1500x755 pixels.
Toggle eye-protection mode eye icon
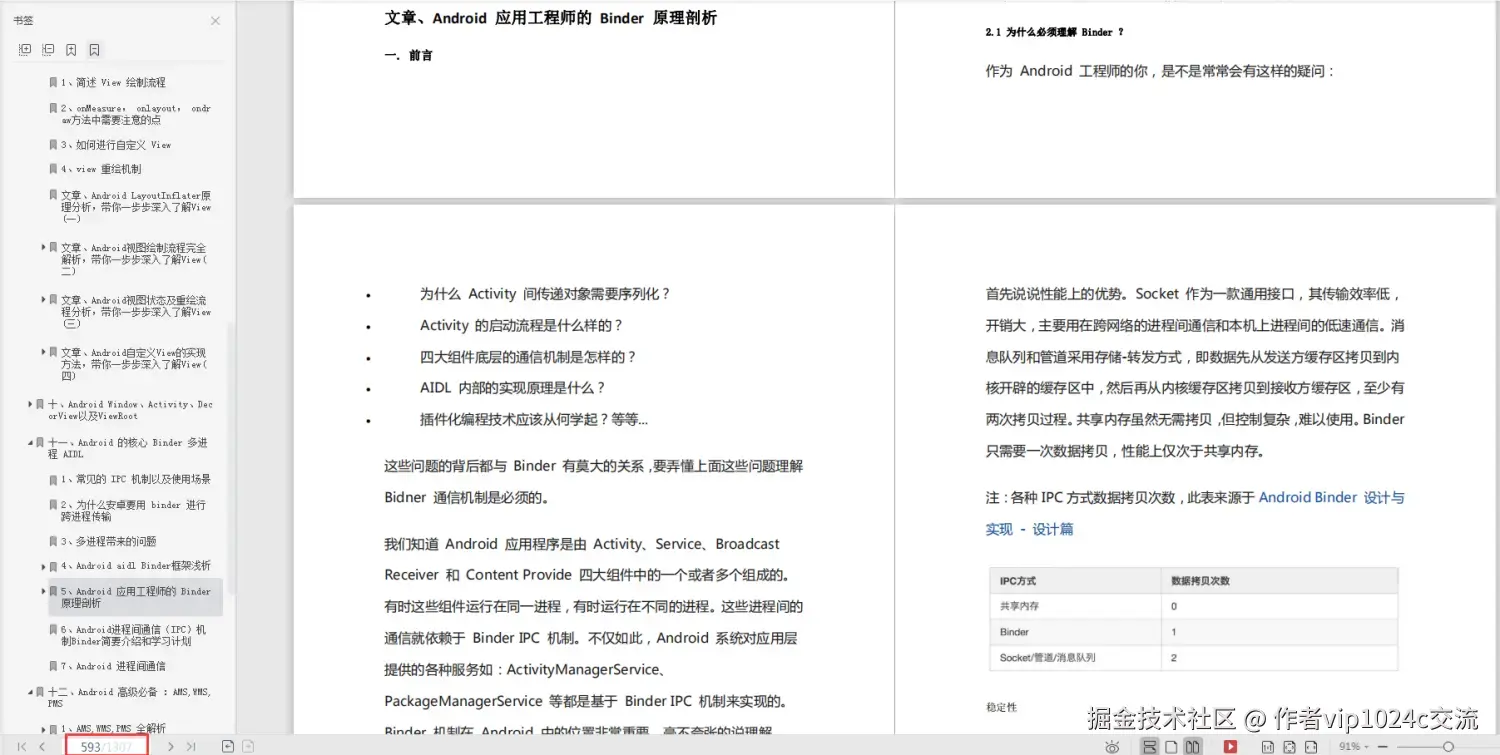[x=1112, y=747]
